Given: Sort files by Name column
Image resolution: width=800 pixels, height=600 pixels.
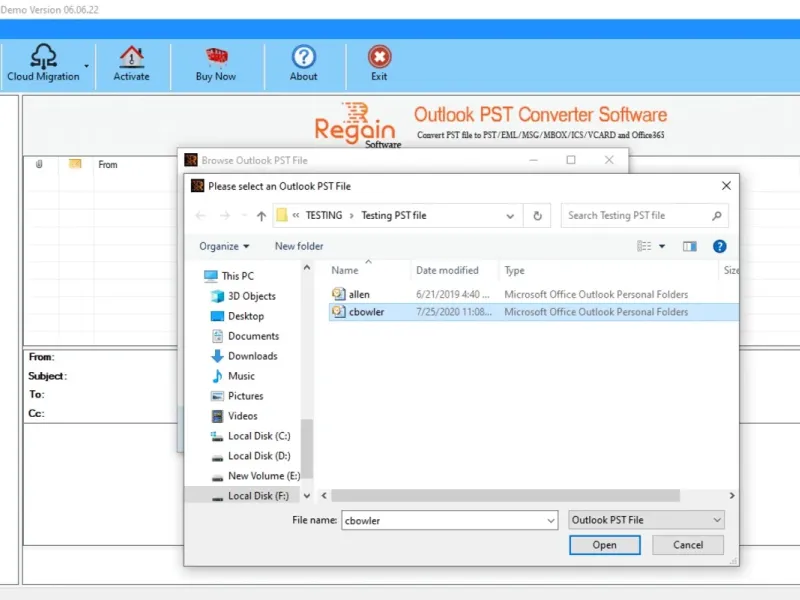Looking at the screenshot, I should tap(345, 270).
